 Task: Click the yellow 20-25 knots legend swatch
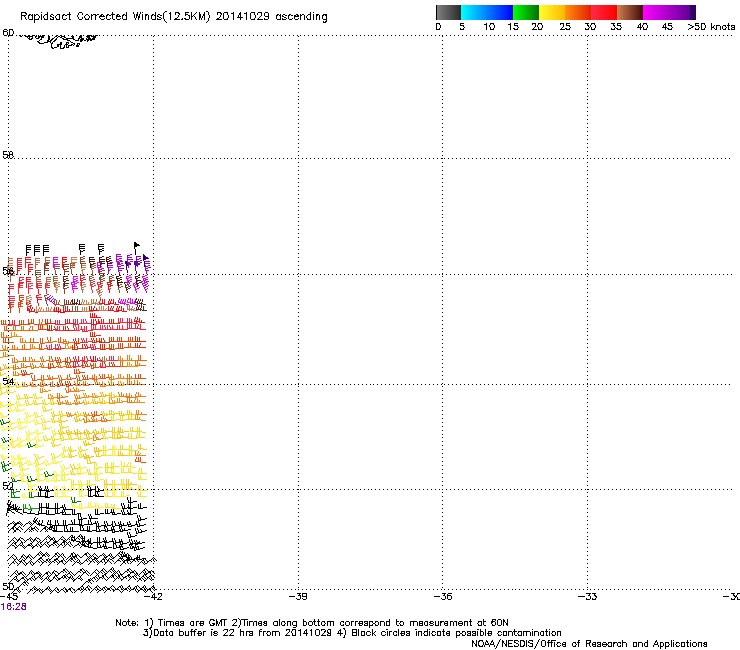coord(552,12)
